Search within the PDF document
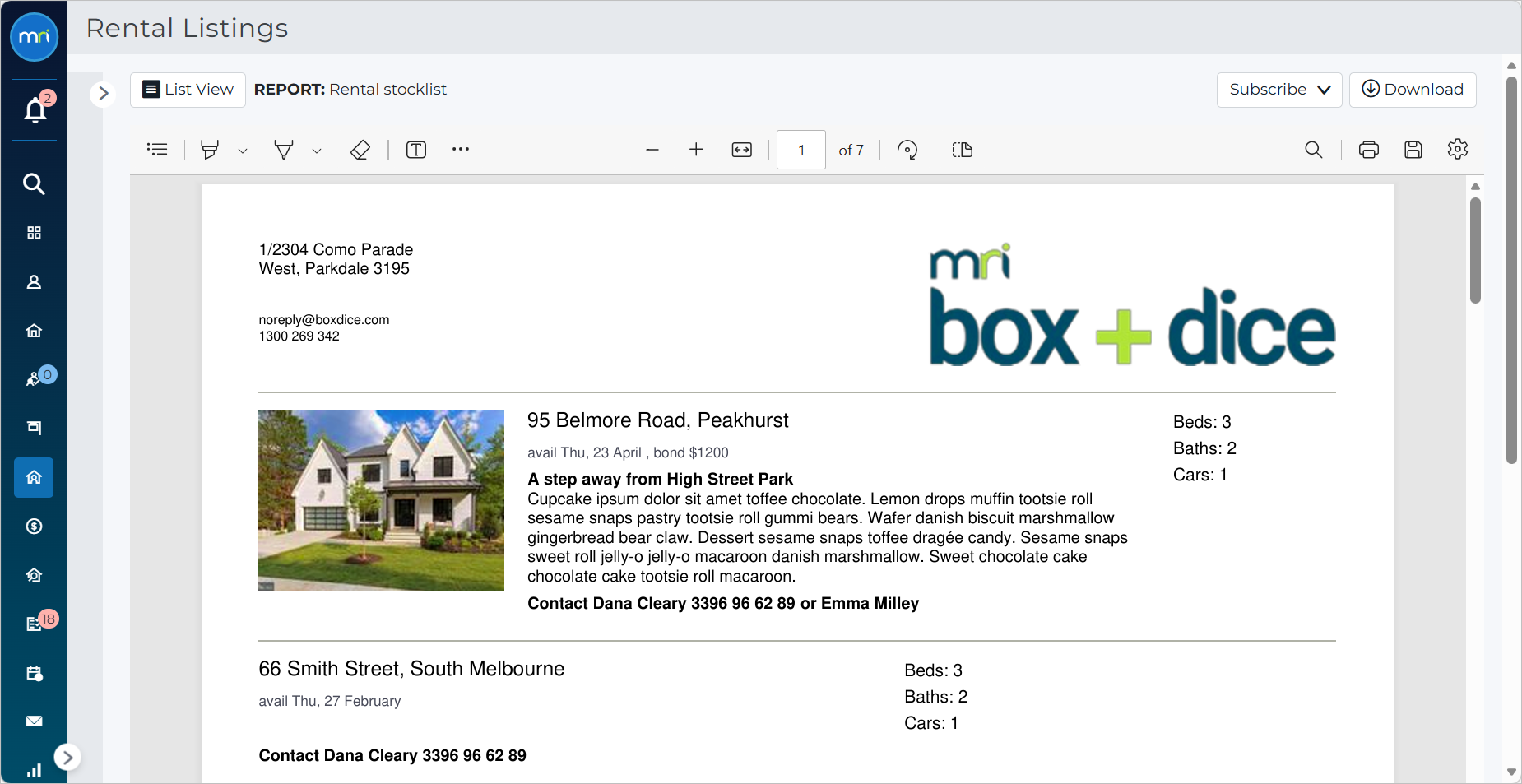This screenshot has height=784, width=1522. coord(1314,150)
